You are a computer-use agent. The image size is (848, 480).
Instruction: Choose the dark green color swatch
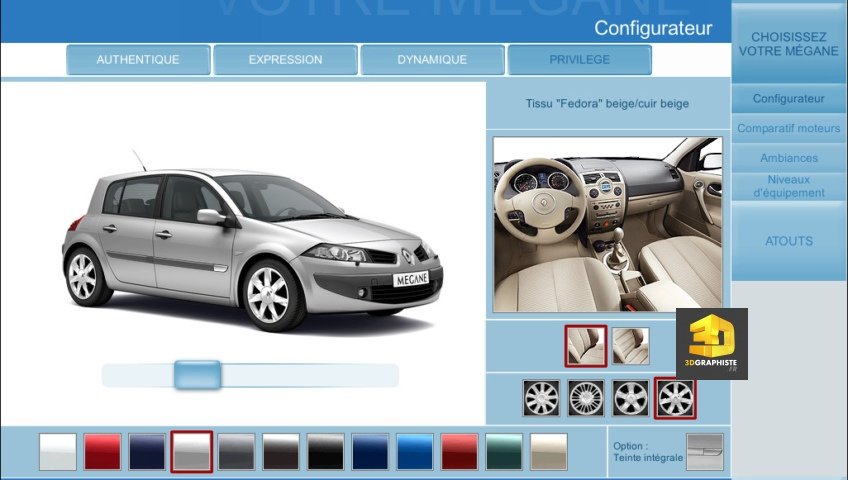tap(504, 452)
